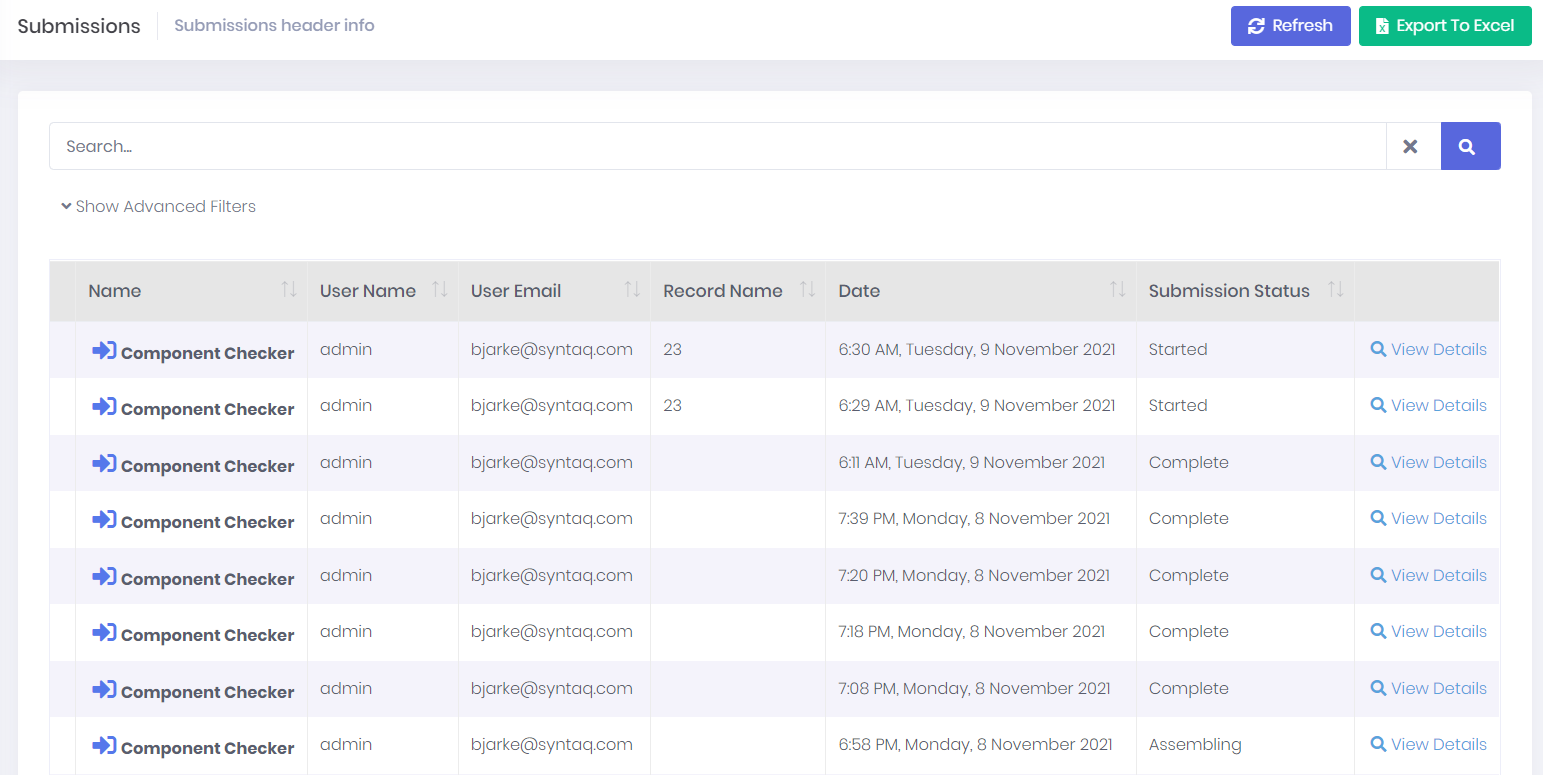Click sort arrows on User Name column
This screenshot has height=775, width=1543.
click(439, 290)
